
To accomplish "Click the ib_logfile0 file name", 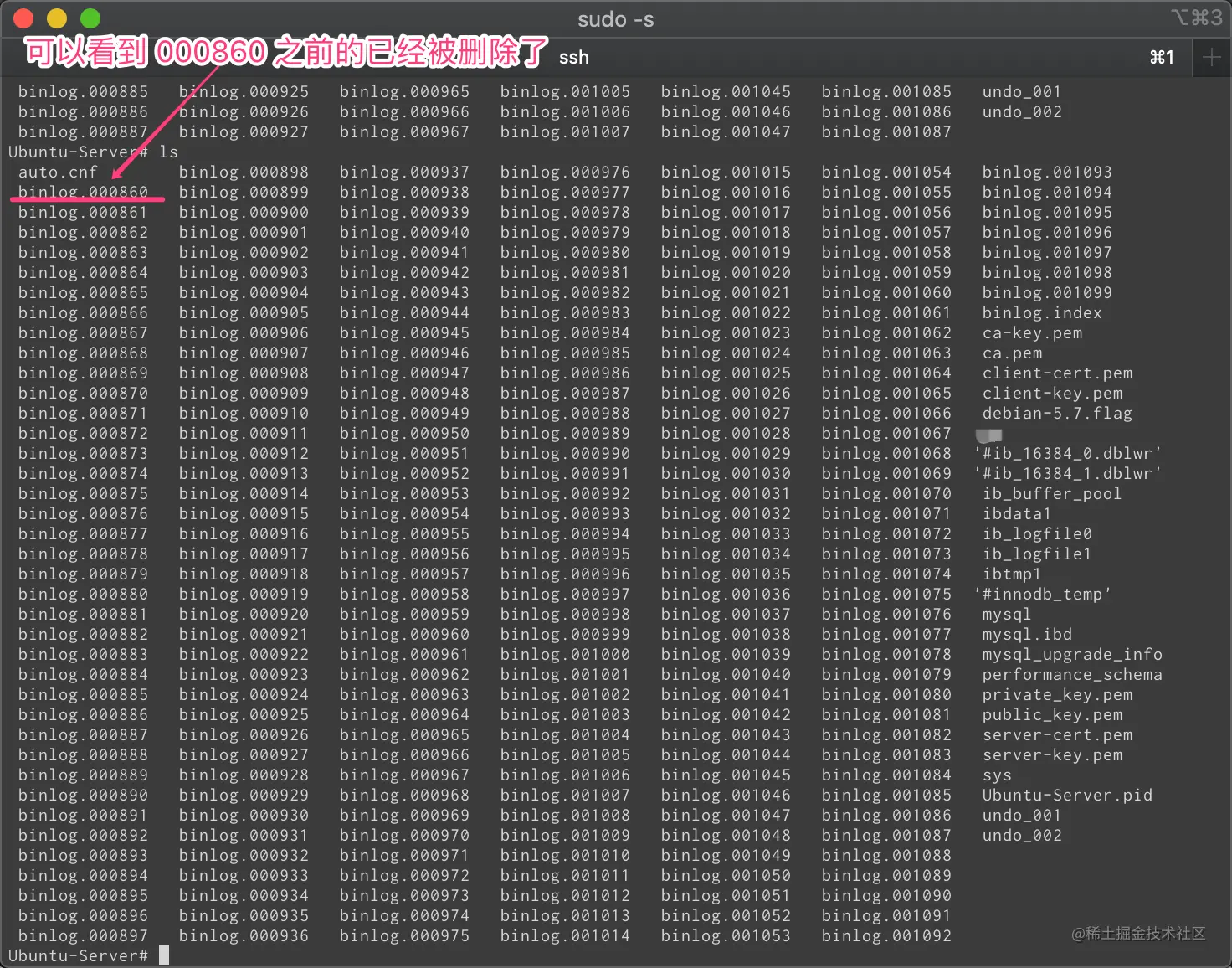I will [x=1037, y=533].
